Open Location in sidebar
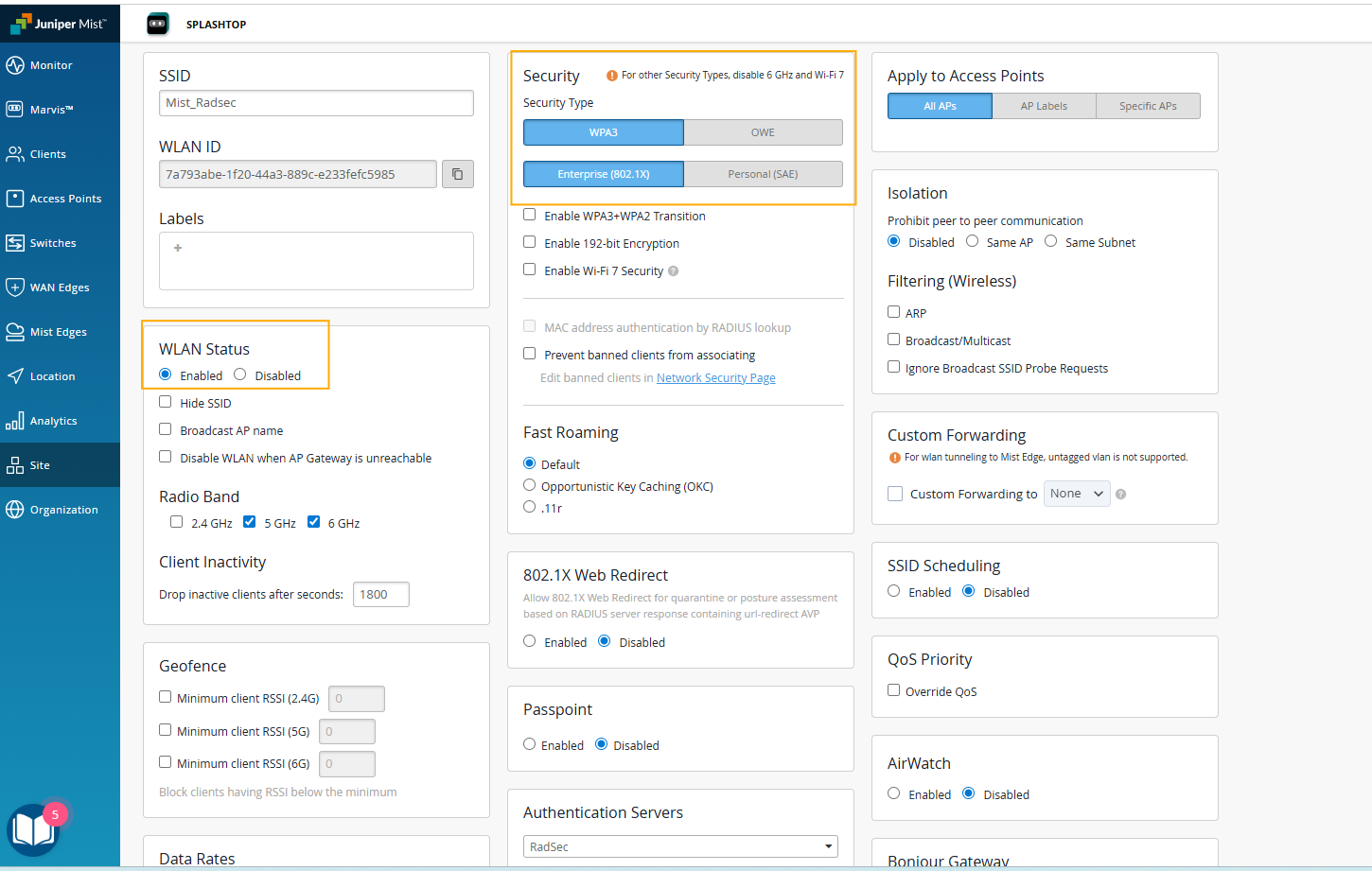This screenshot has width=1372, height=871. (x=60, y=376)
